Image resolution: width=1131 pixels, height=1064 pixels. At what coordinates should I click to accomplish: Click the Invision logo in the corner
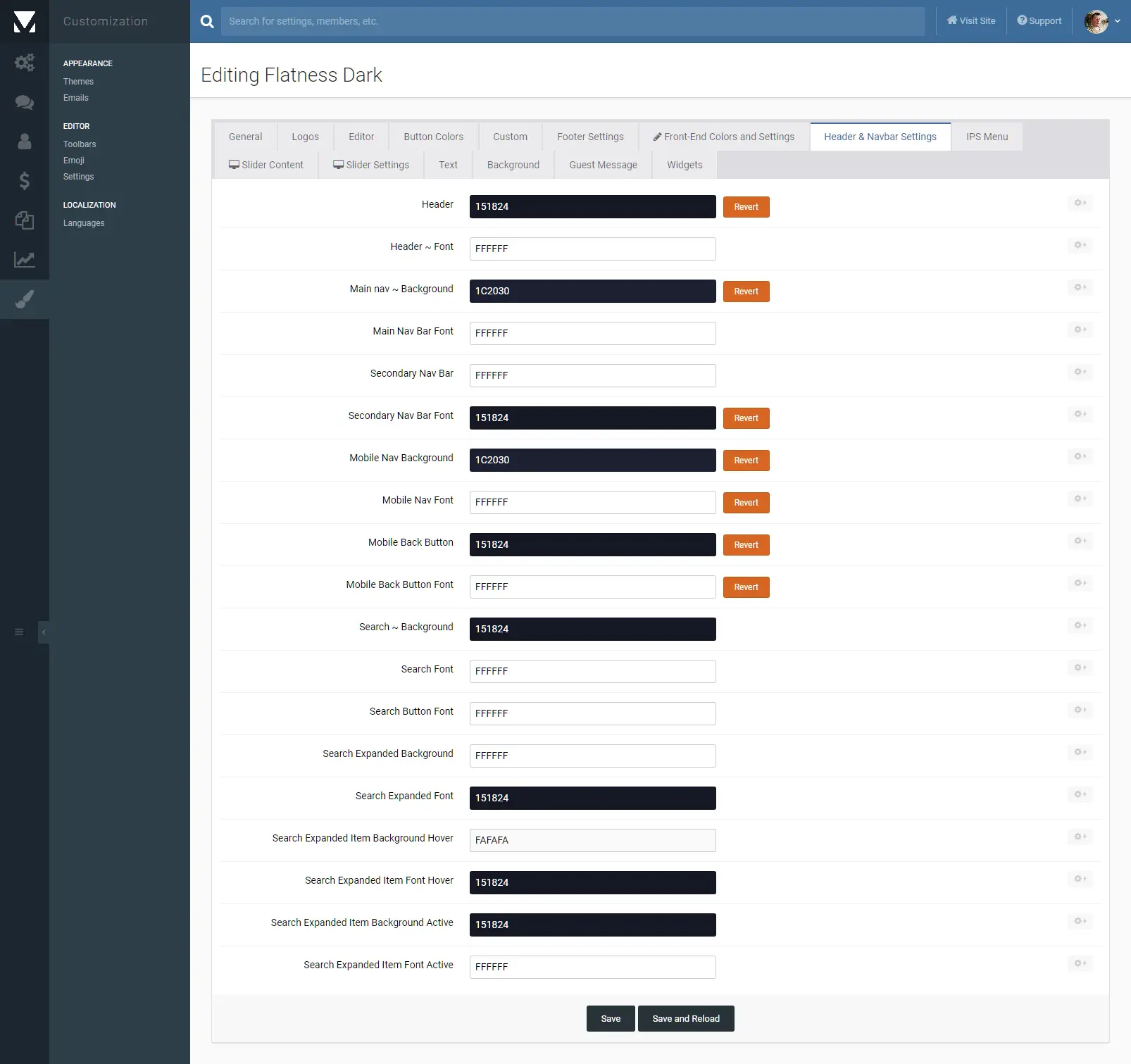click(25, 22)
